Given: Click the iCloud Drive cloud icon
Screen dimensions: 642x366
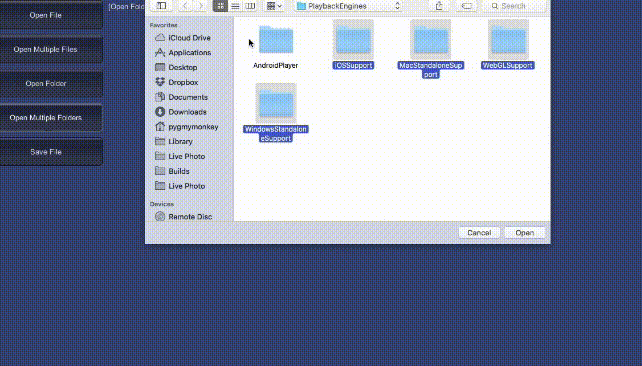Looking at the screenshot, I should pos(160,38).
